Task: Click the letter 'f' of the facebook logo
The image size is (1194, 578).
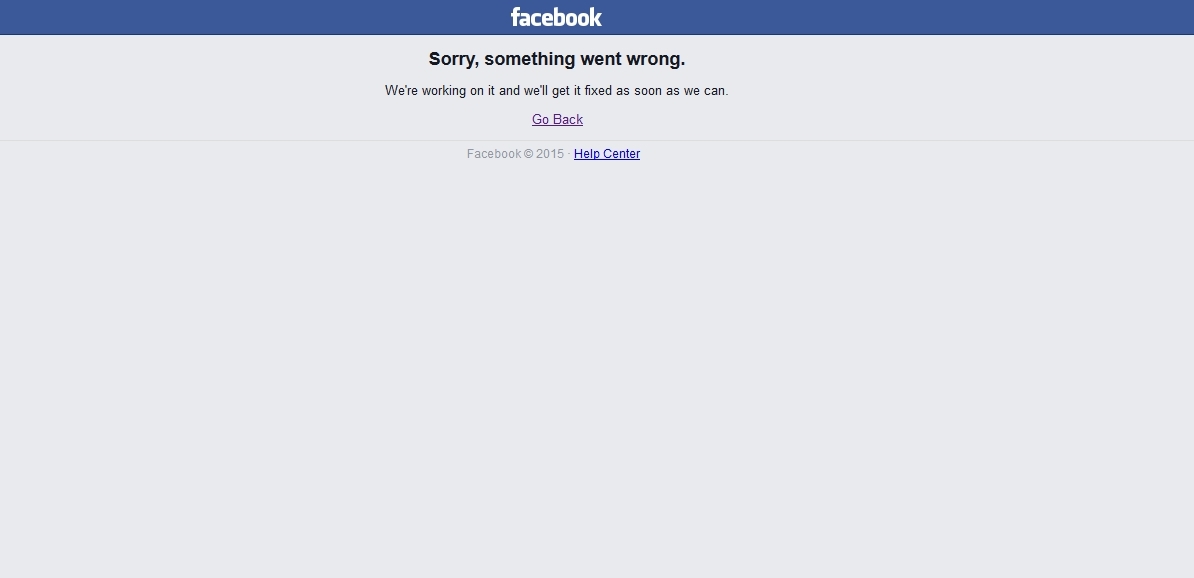Action: (516, 17)
